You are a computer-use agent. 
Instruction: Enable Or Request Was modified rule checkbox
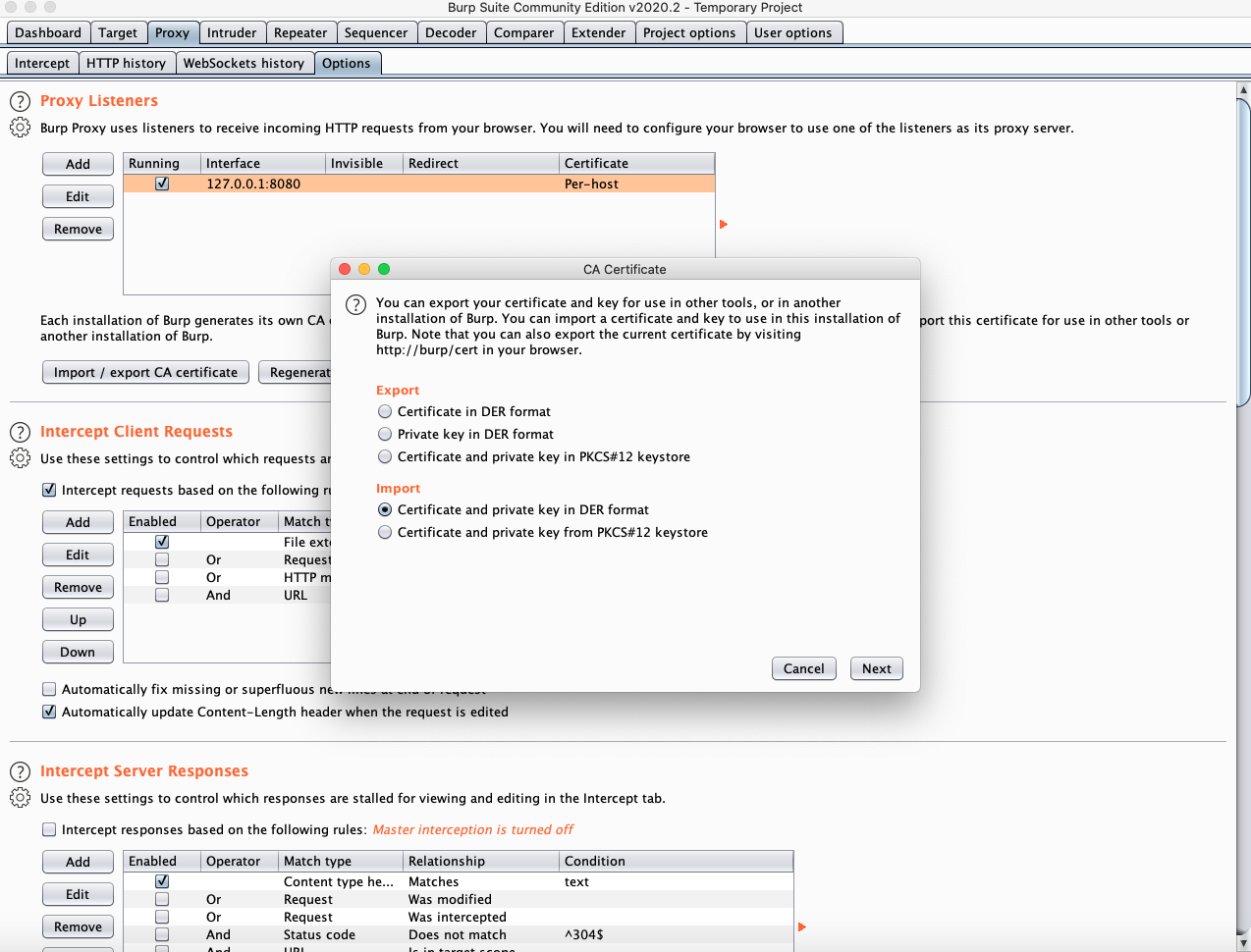pos(162,899)
